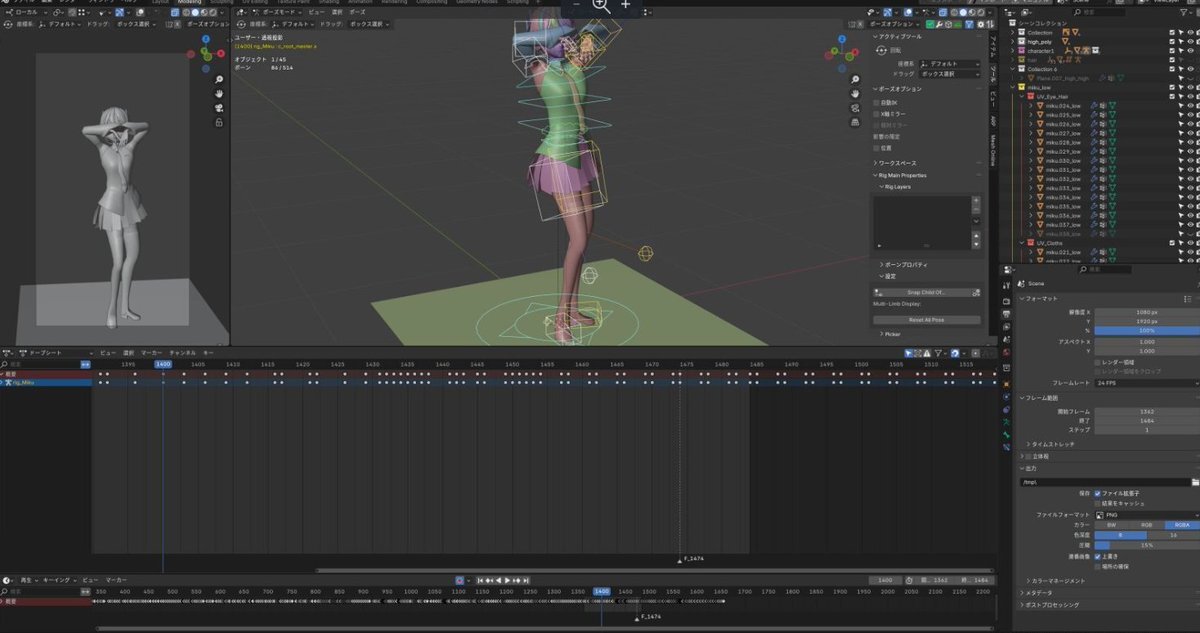Click the pan hand icon in the left viewport

(x=219, y=93)
